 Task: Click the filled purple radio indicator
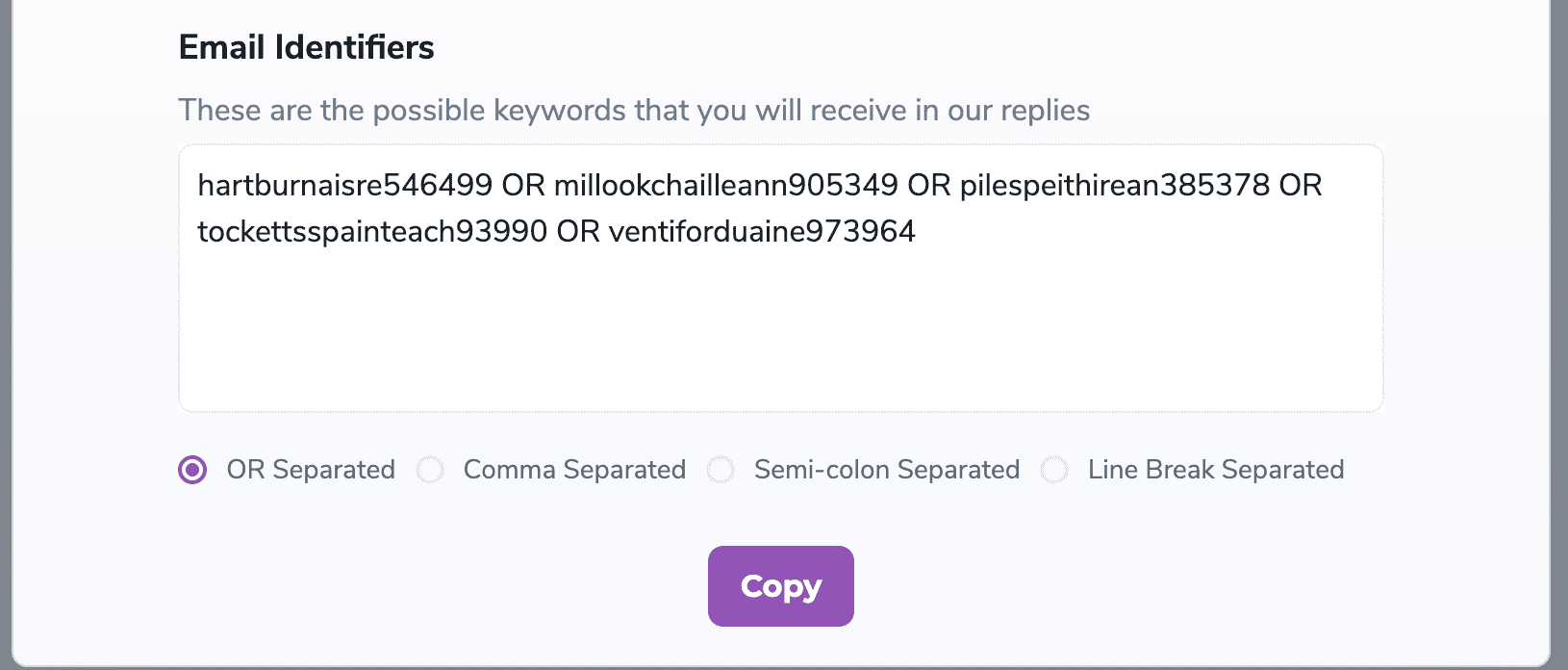[x=192, y=470]
